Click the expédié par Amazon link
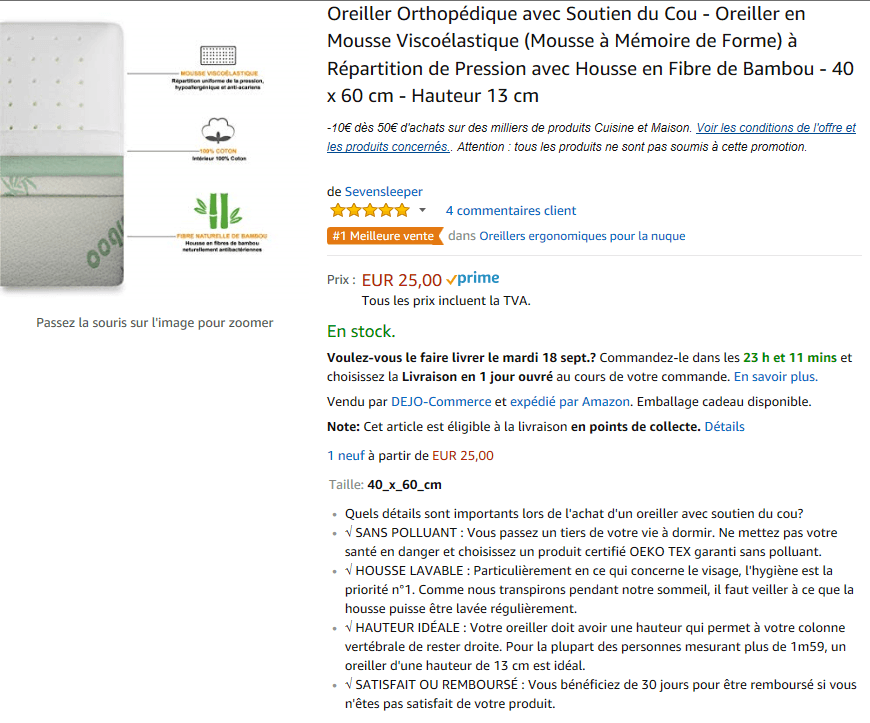Image resolution: width=870 pixels, height=723 pixels. [x=570, y=401]
